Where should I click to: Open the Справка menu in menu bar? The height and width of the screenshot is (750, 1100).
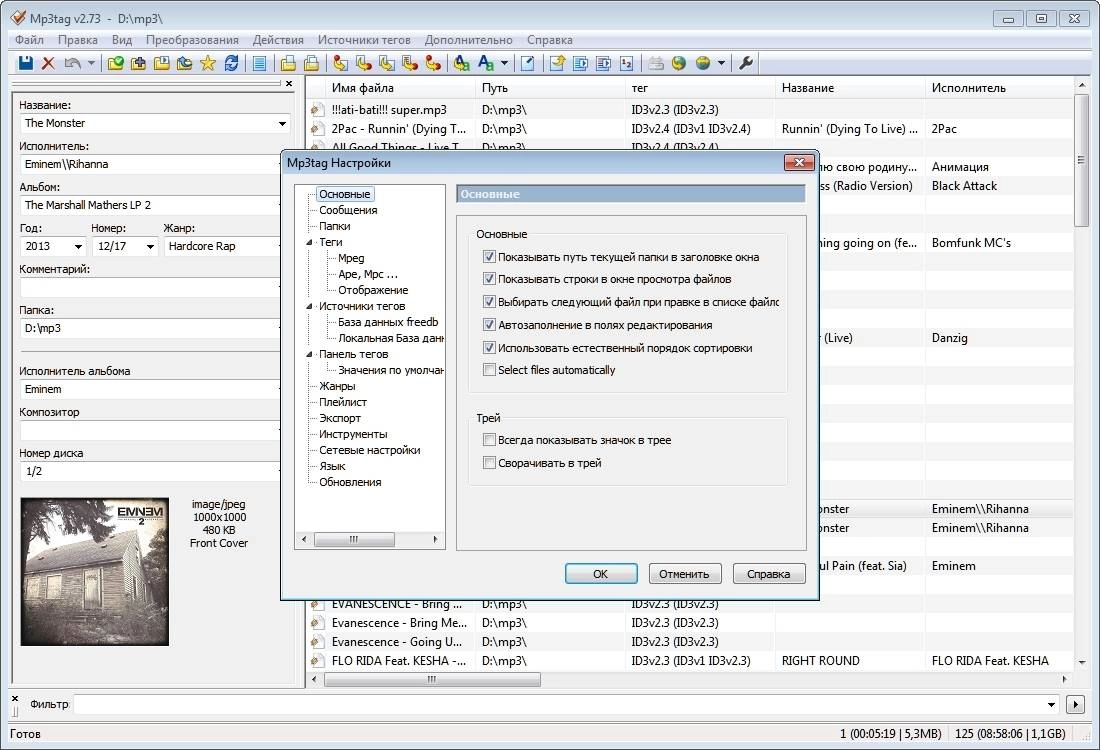pos(550,40)
